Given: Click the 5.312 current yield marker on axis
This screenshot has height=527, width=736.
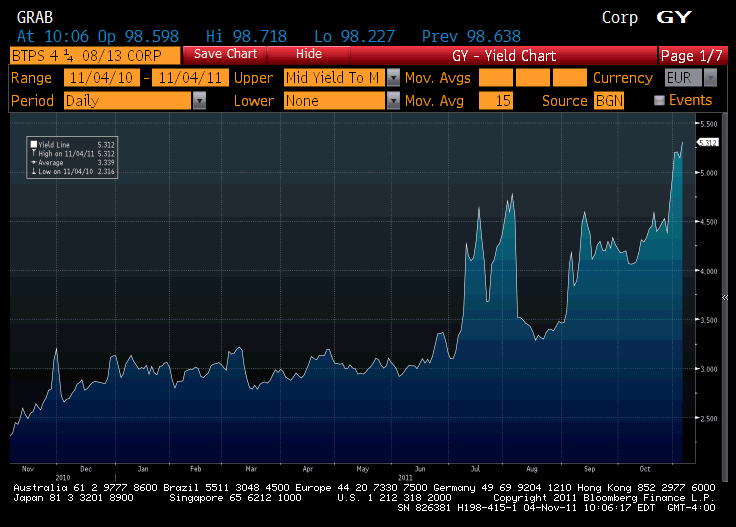Looking at the screenshot, I should pos(708,142).
